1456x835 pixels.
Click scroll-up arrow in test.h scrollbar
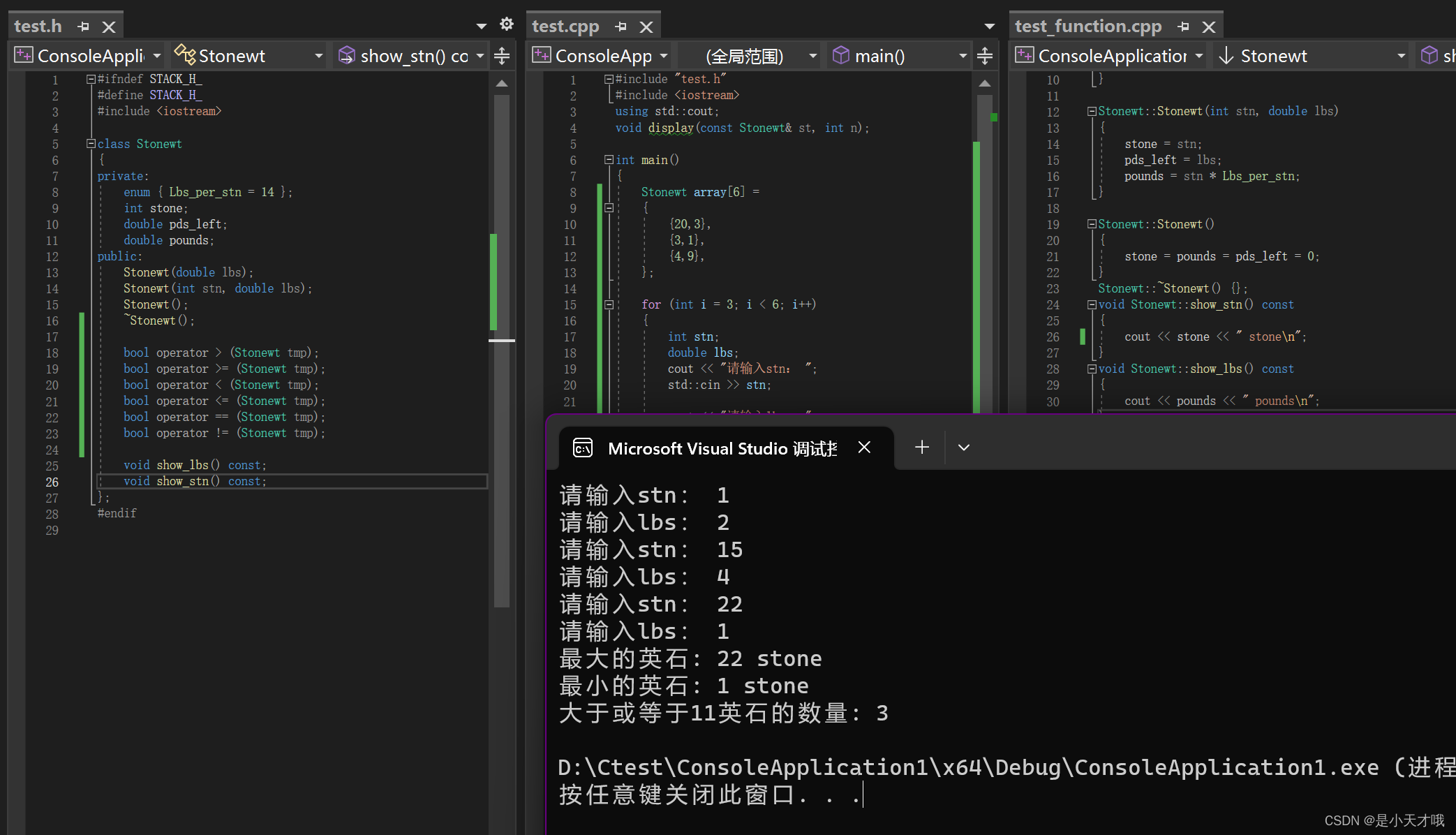coord(501,84)
